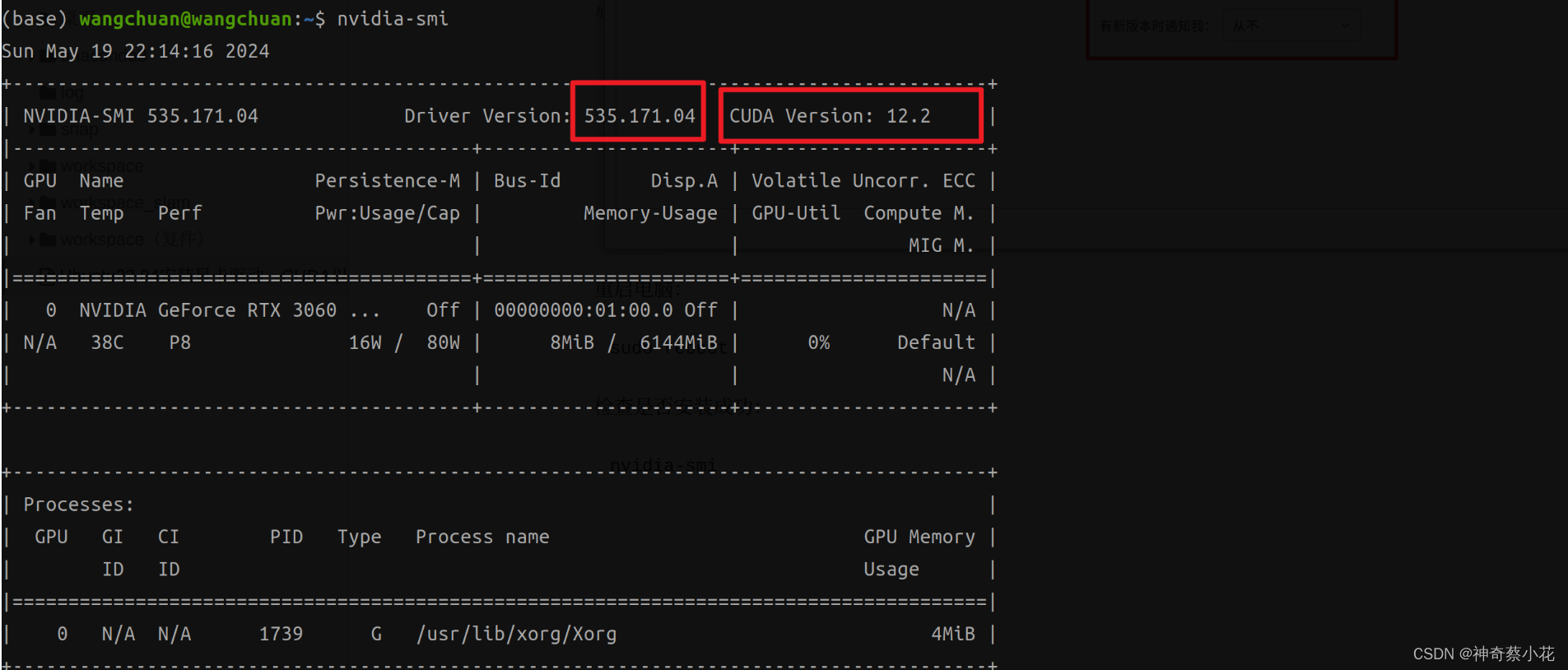The width and height of the screenshot is (1568, 670).
Task: Click the power cap value '80W'
Action: click(443, 342)
